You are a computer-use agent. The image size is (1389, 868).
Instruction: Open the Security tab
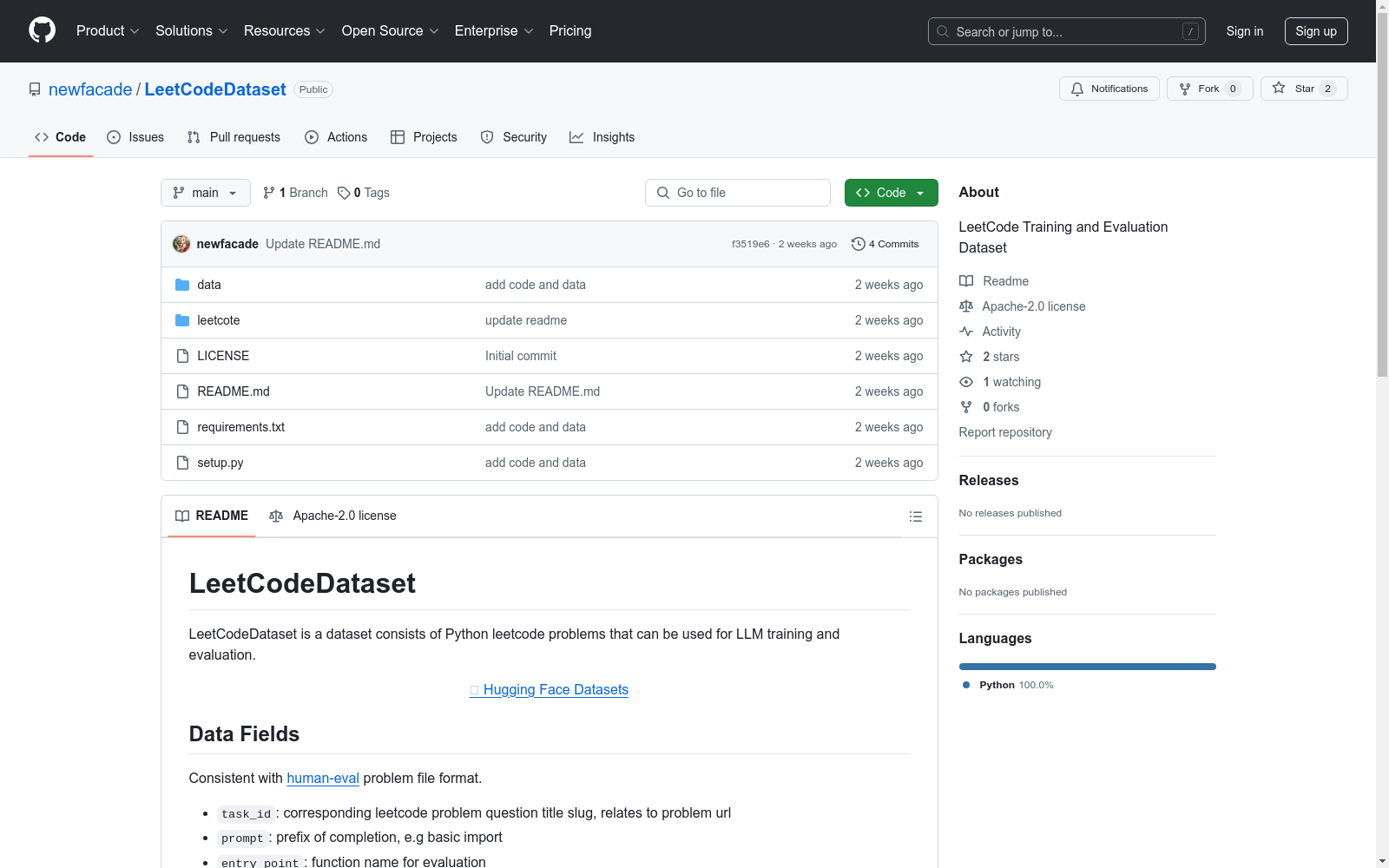pos(514,137)
